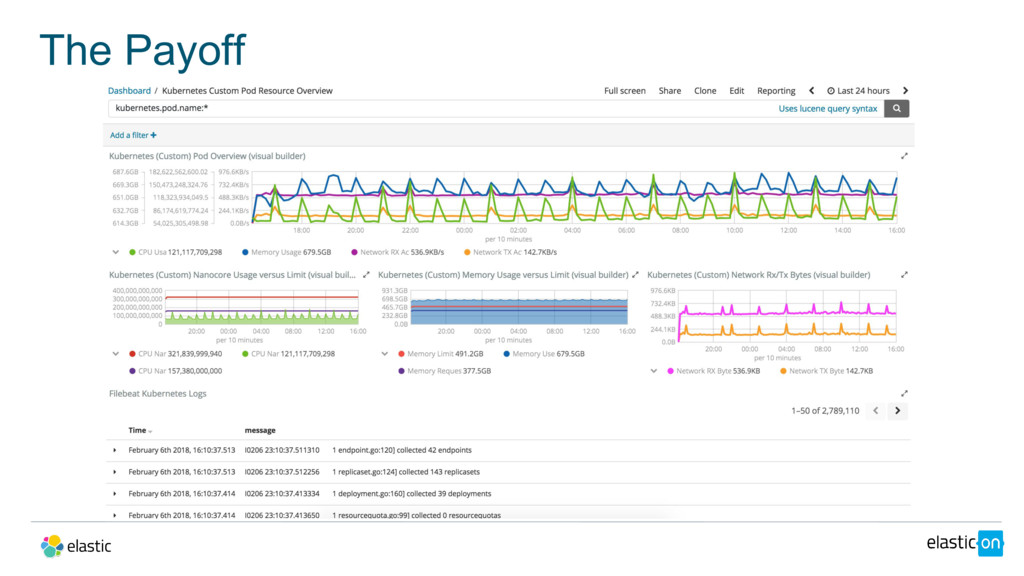Click the Dashboard breadcrumb link
This screenshot has width=1024, height=576.
point(129,91)
